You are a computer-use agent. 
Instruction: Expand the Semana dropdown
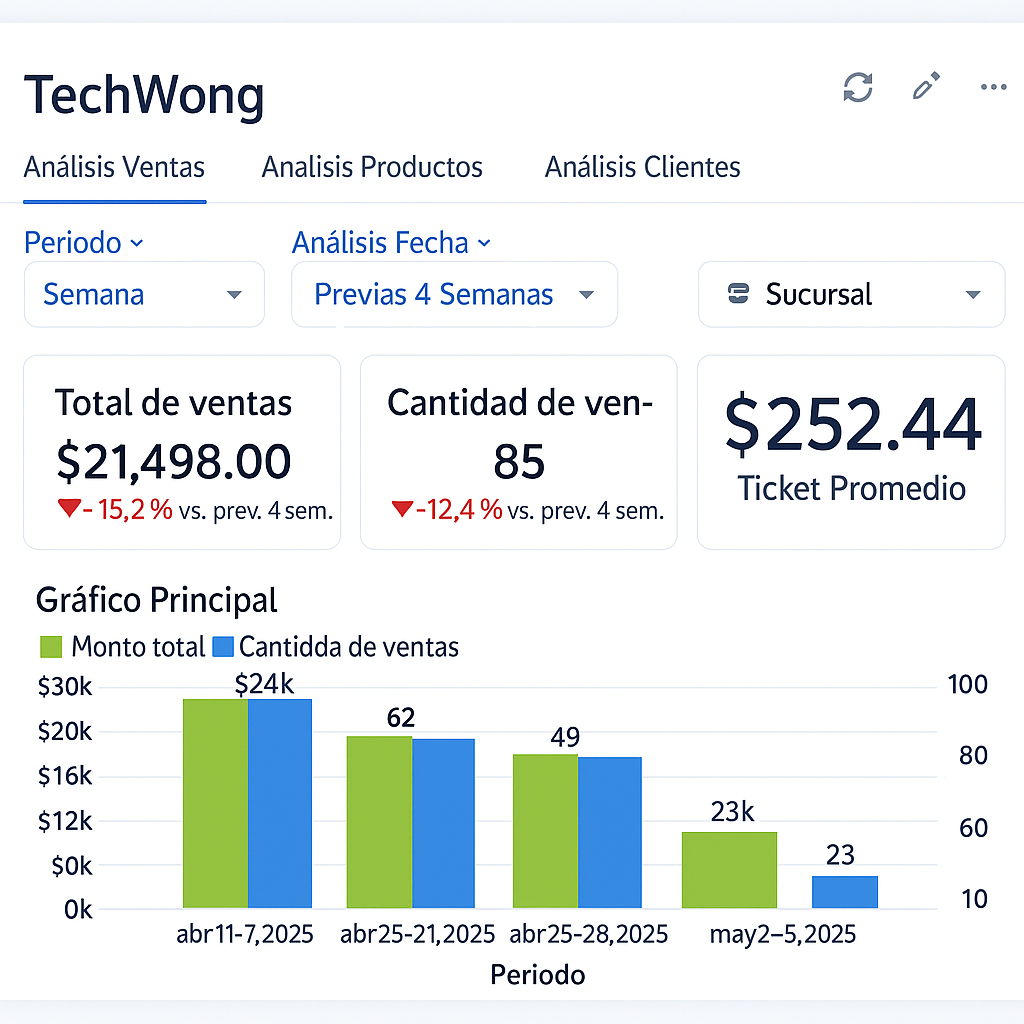tap(144, 295)
